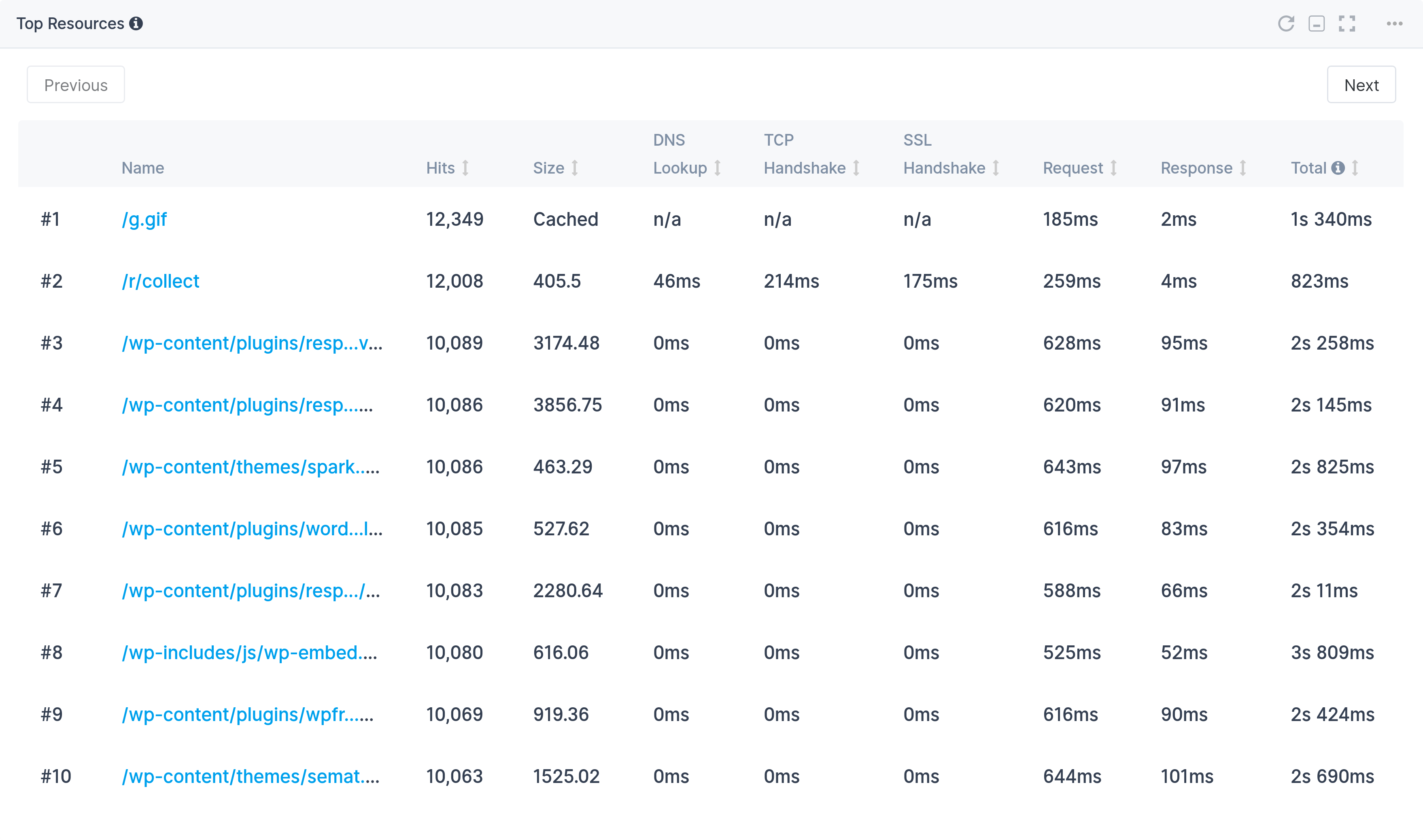Image resolution: width=1423 pixels, height=840 pixels.
Task: Open resource #3 /wp-content/plugins/resp...v... link
Action: [x=253, y=343]
